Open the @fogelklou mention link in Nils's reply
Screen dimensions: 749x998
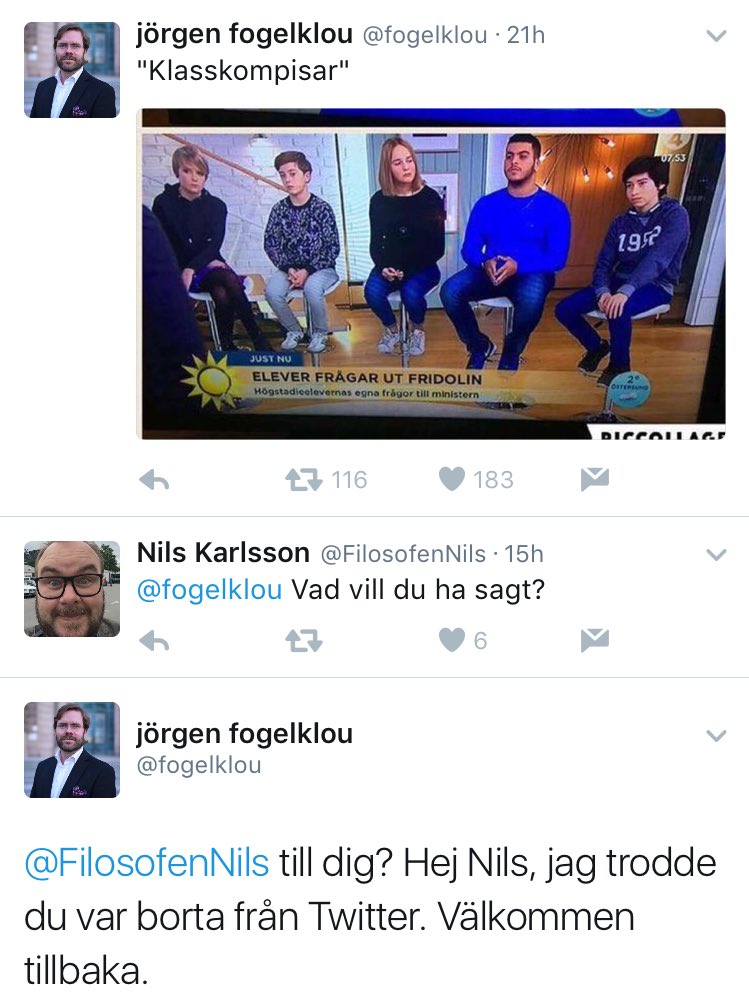(x=209, y=590)
